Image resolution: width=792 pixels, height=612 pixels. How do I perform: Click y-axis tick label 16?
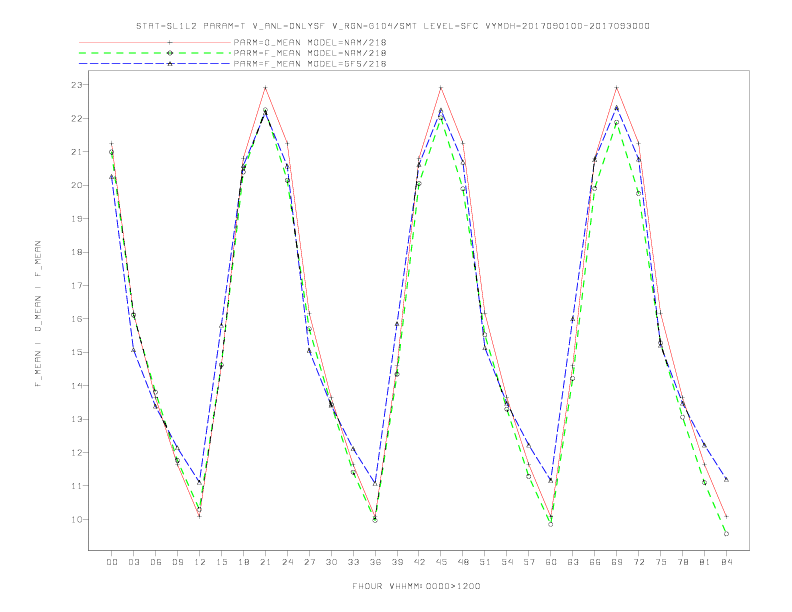coord(76,319)
